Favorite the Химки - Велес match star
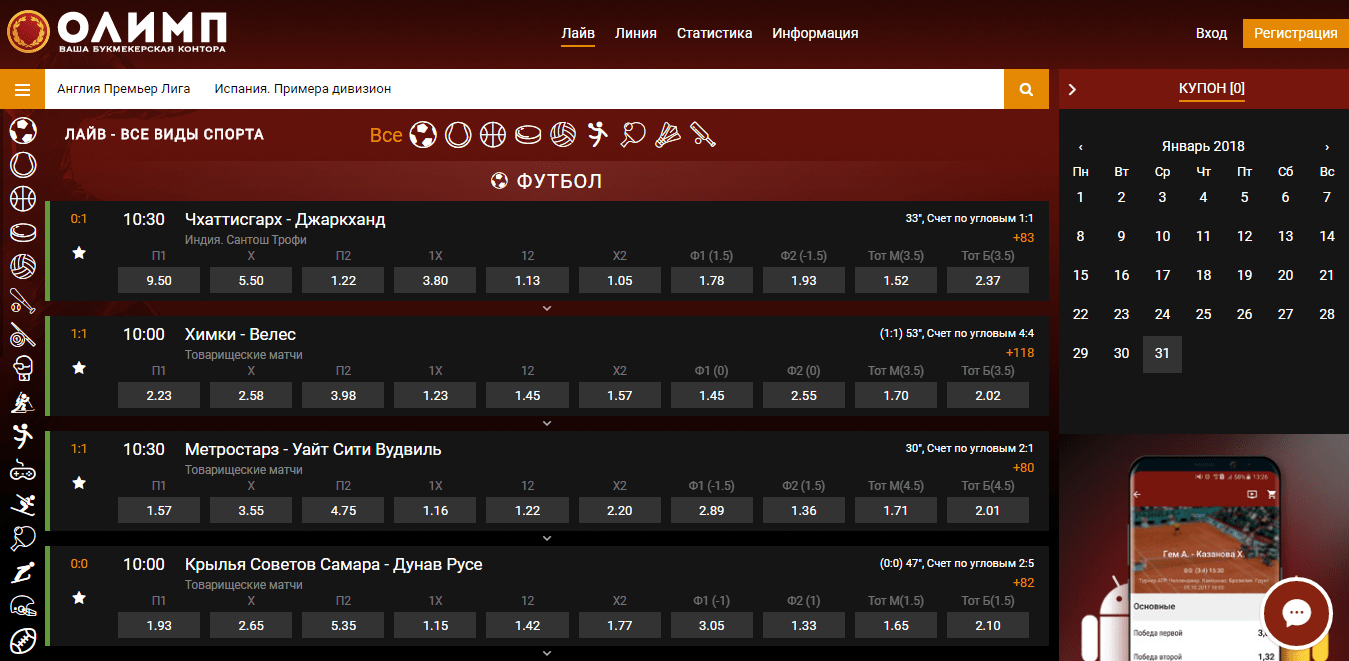1349x661 pixels. (78, 368)
